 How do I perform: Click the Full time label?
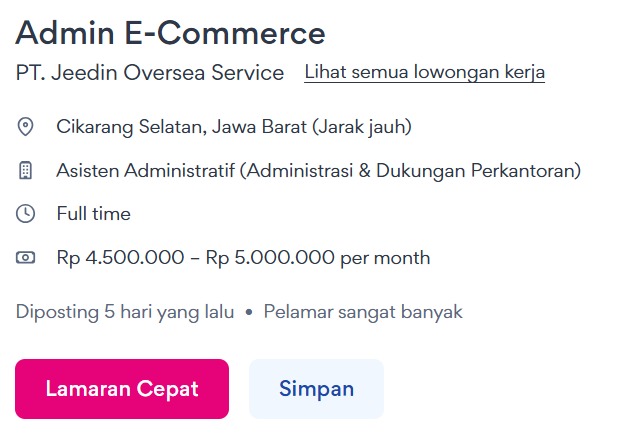(94, 214)
